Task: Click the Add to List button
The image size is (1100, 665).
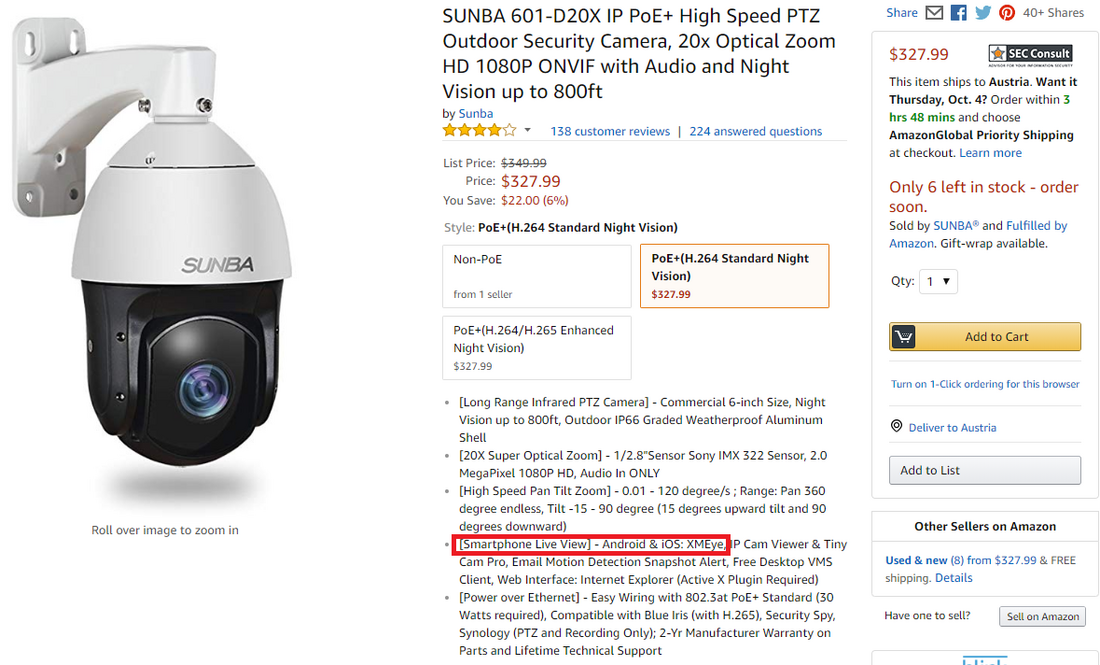Action: tap(984, 470)
